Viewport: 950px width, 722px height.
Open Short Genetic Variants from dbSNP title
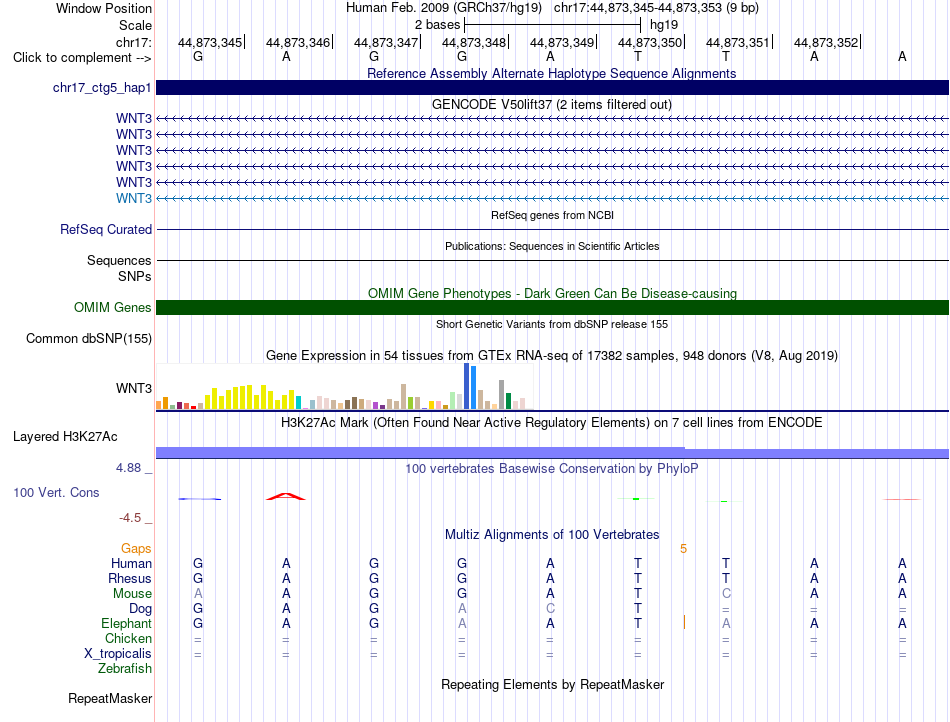pyautogui.click(x=552, y=324)
